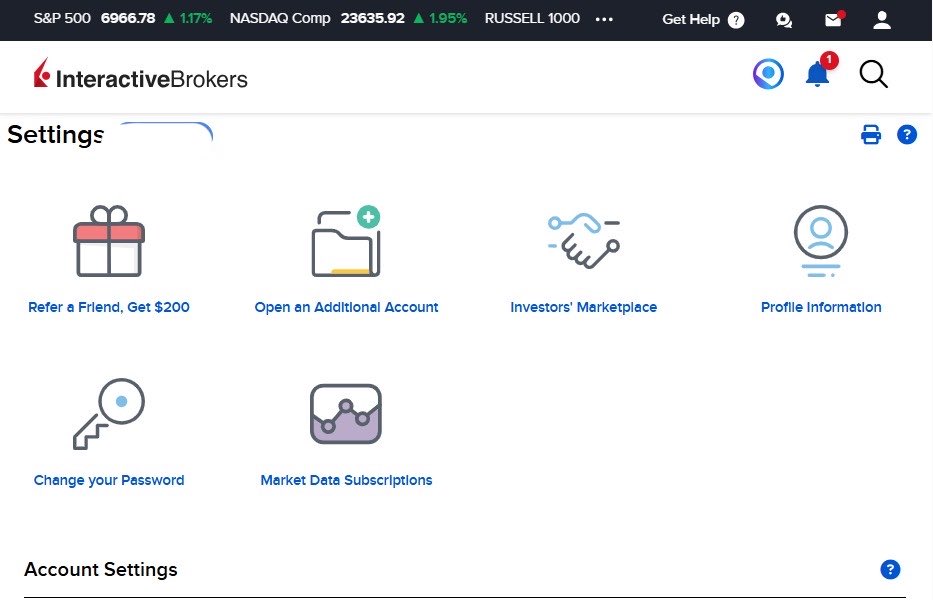This screenshot has height=600, width=933.
Task: Click the Get Help question mark icon
Action: point(736,20)
